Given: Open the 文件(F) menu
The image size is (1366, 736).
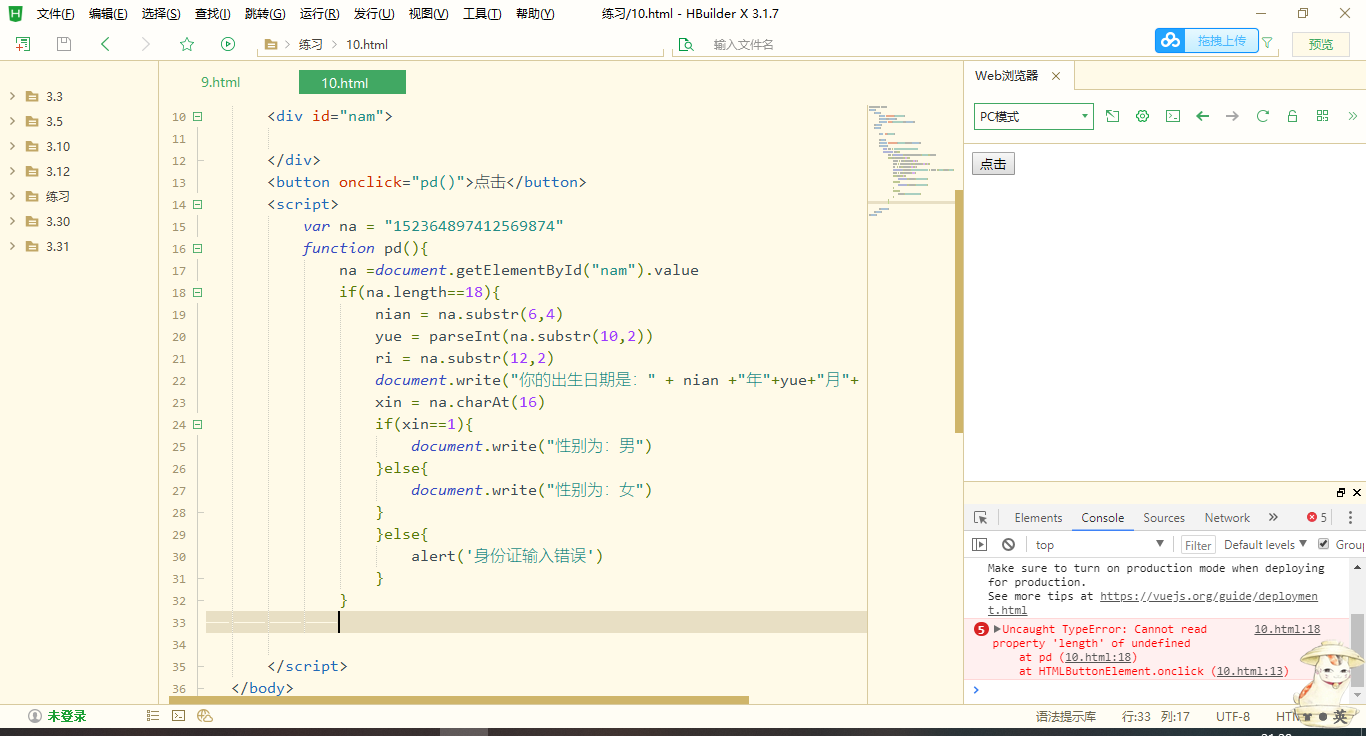Looking at the screenshot, I should [55, 14].
